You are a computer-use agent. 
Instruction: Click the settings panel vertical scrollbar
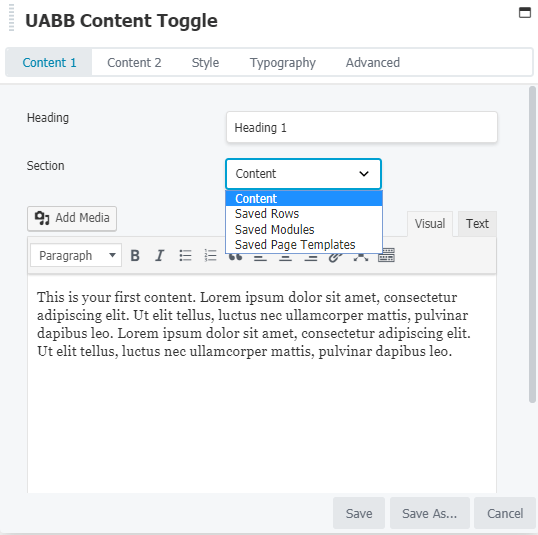click(533, 244)
